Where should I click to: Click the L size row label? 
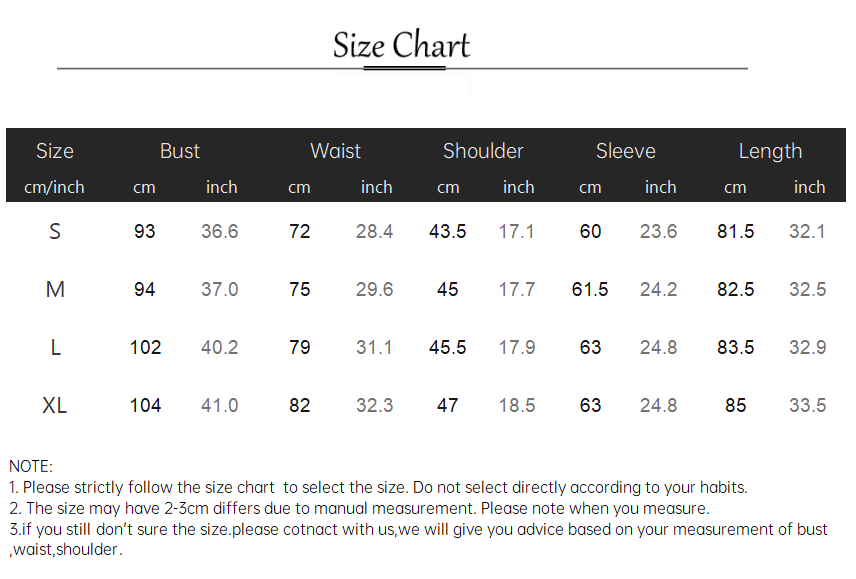55,347
